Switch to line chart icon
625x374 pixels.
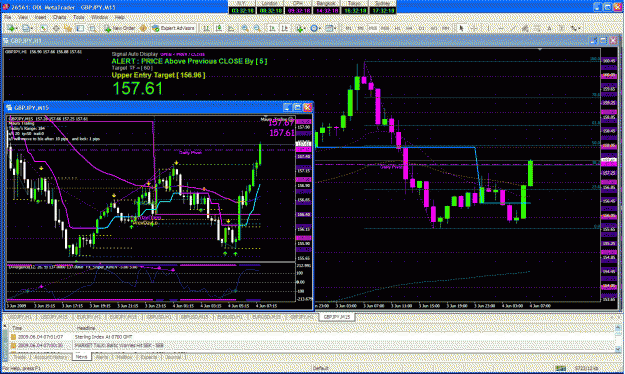(x=231, y=28)
